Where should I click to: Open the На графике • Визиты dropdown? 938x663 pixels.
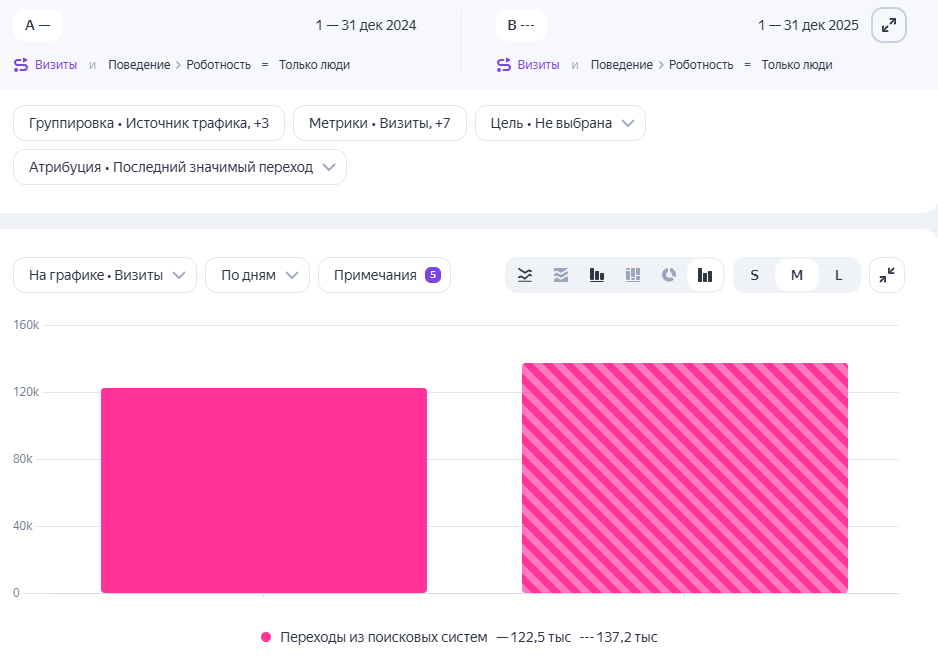(105, 275)
